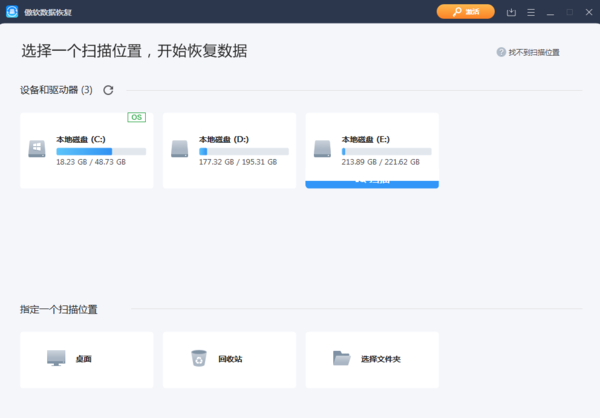Click the blue scan button under E: drive
Screen dimensions: 600x418
(371, 183)
